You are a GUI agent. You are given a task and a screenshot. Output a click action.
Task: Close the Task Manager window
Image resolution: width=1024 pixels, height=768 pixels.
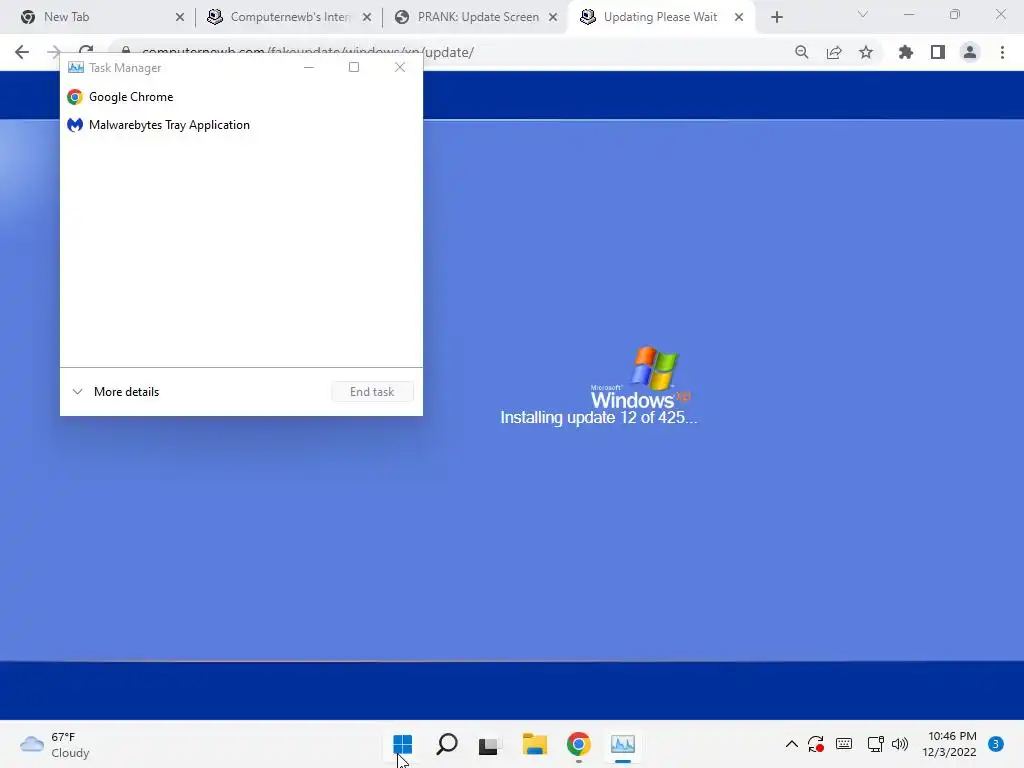(400, 67)
